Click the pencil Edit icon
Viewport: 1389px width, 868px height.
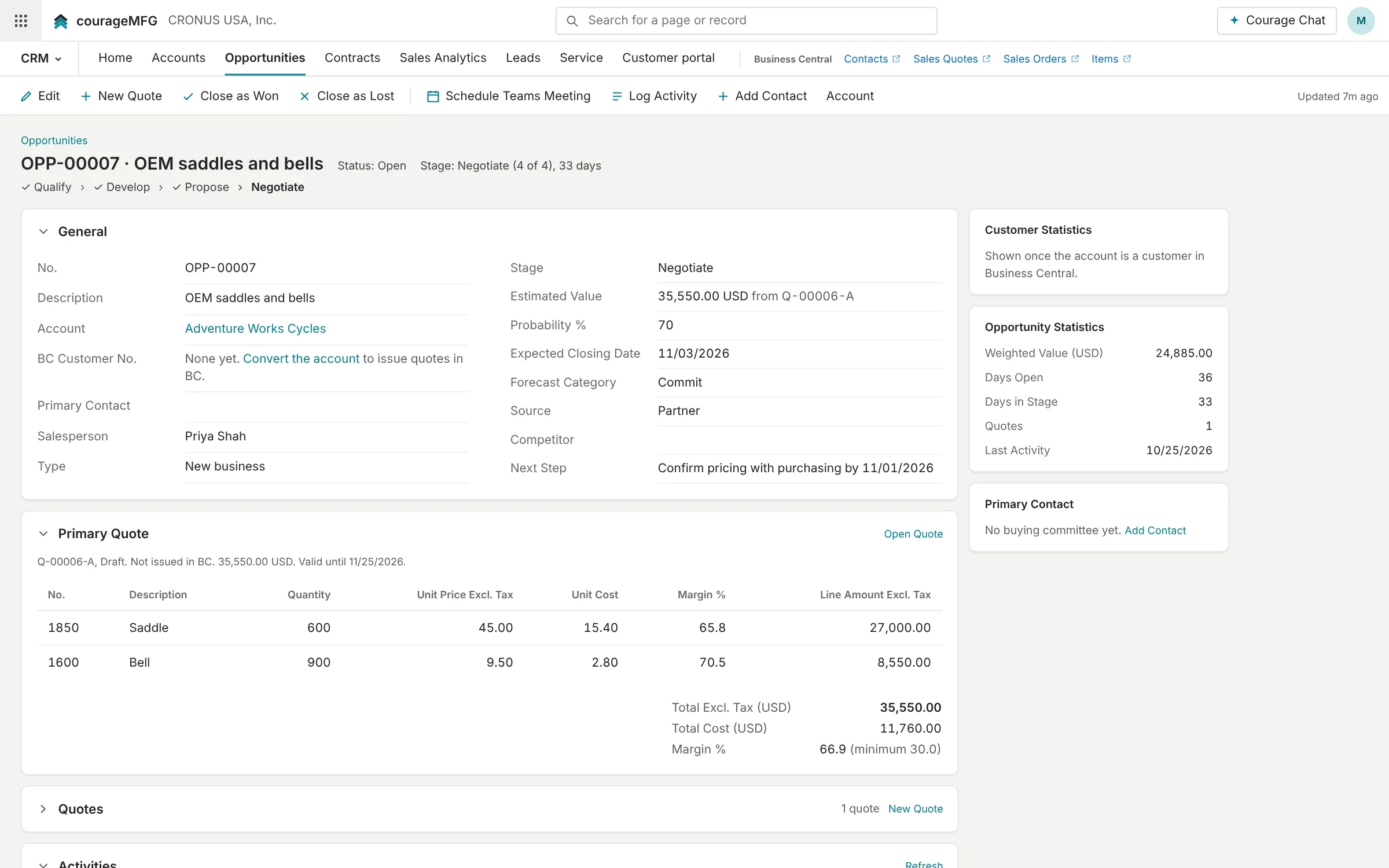(26, 97)
